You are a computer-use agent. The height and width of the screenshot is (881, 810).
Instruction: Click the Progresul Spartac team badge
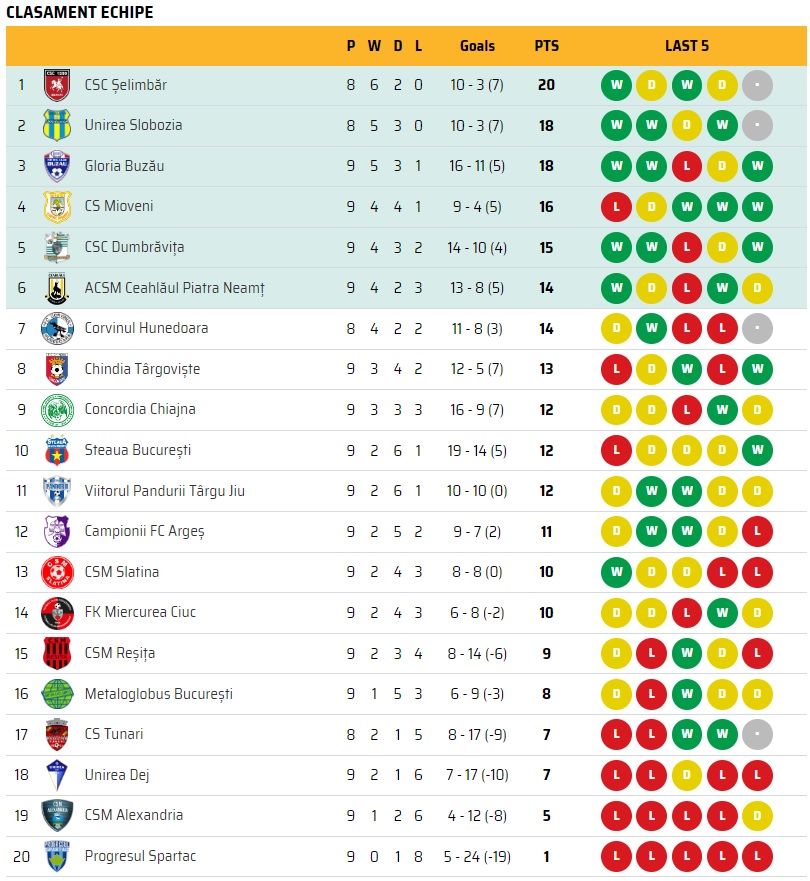click(57, 856)
